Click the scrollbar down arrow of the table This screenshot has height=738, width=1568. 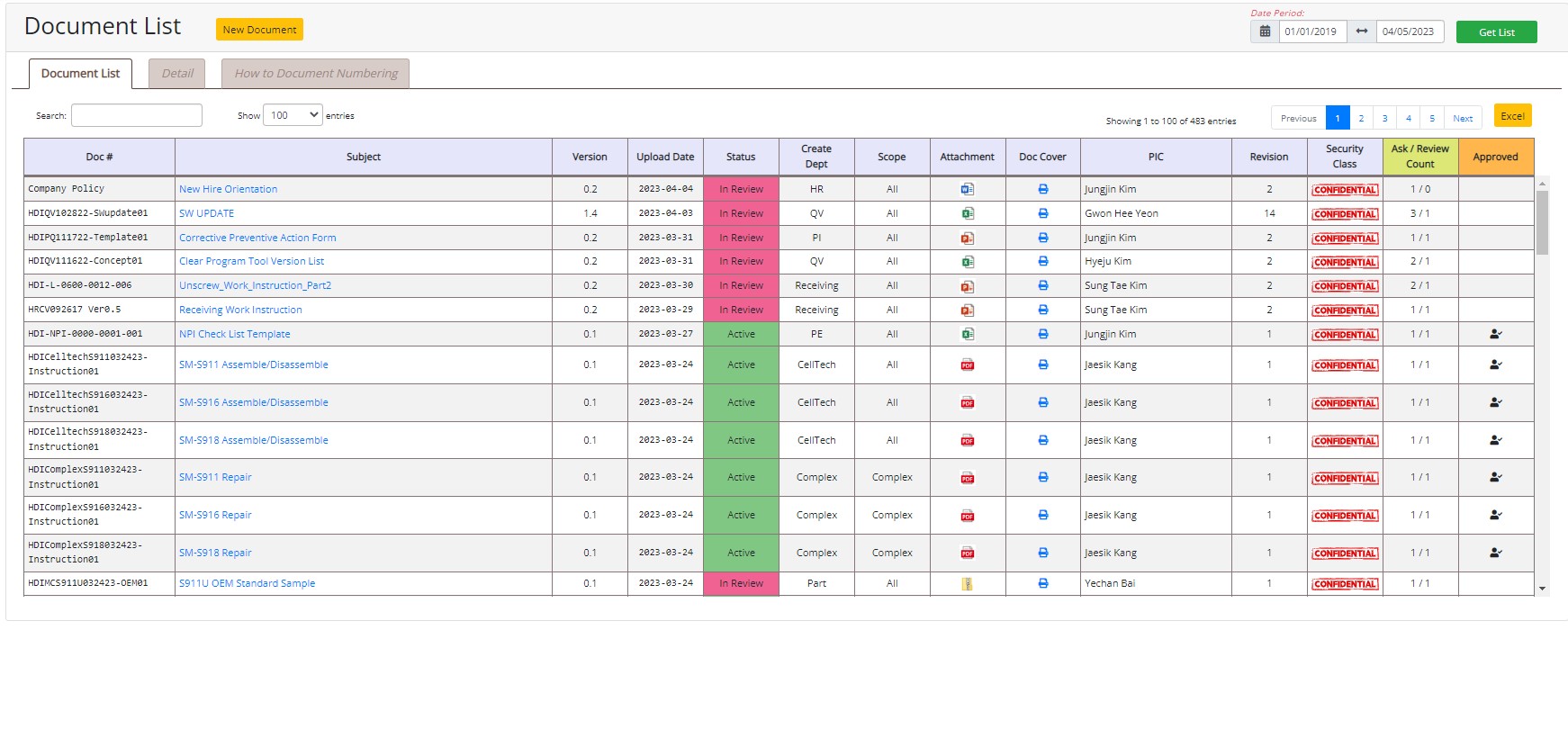(1542, 589)
